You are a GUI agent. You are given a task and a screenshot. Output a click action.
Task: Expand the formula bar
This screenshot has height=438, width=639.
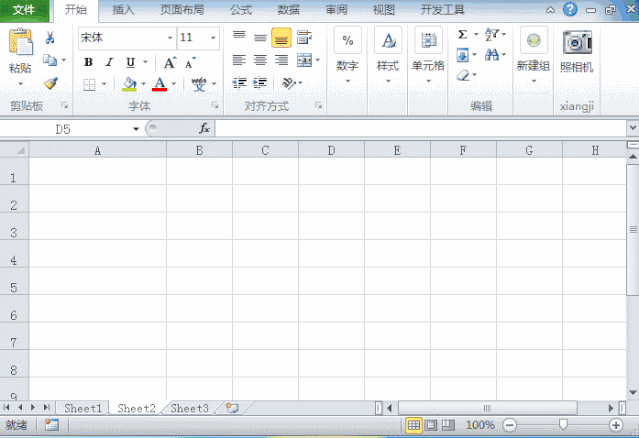pos(632,128)
